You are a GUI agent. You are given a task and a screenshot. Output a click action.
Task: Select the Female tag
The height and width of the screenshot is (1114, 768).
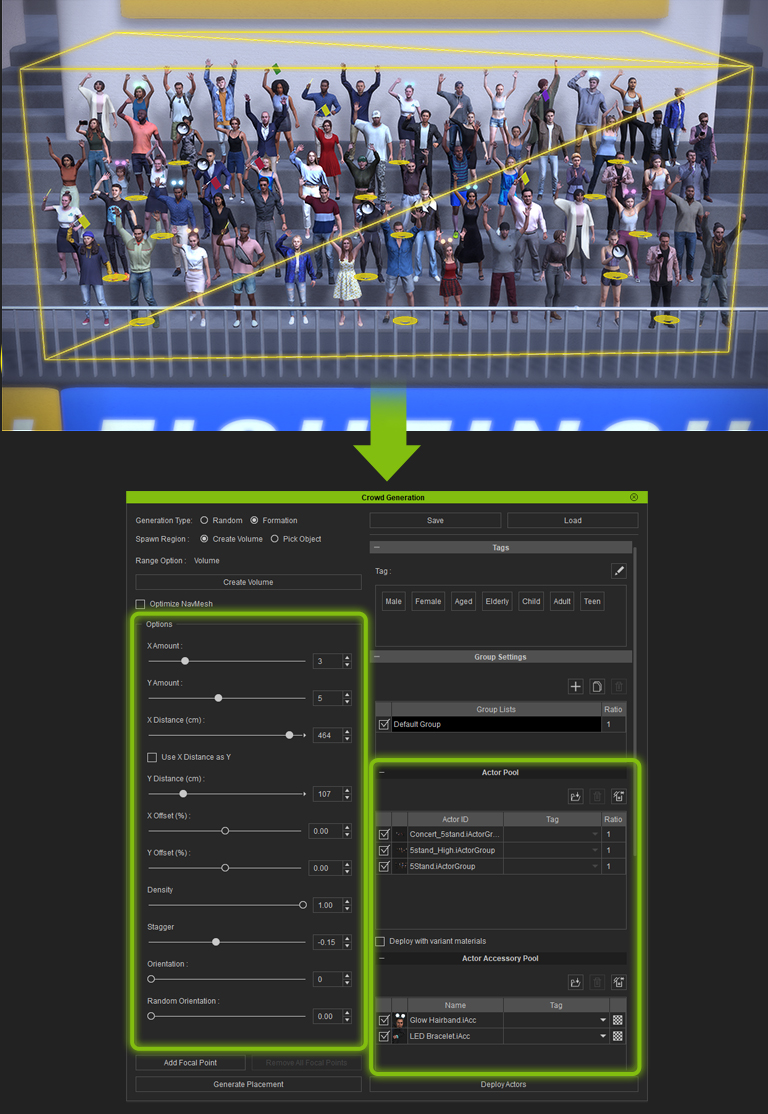tap(428, 601)
